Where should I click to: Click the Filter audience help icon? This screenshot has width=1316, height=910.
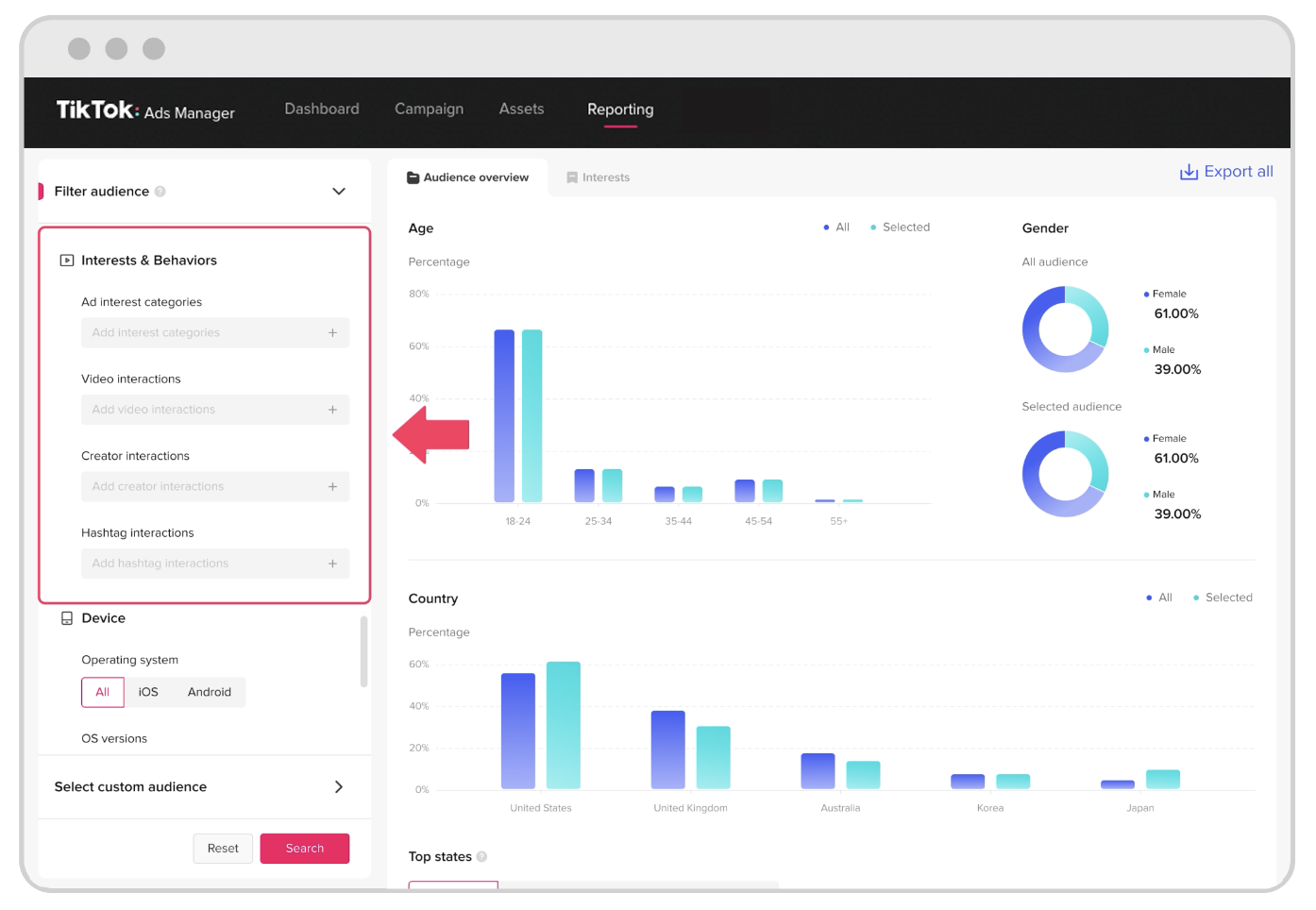tap(160, 192)
